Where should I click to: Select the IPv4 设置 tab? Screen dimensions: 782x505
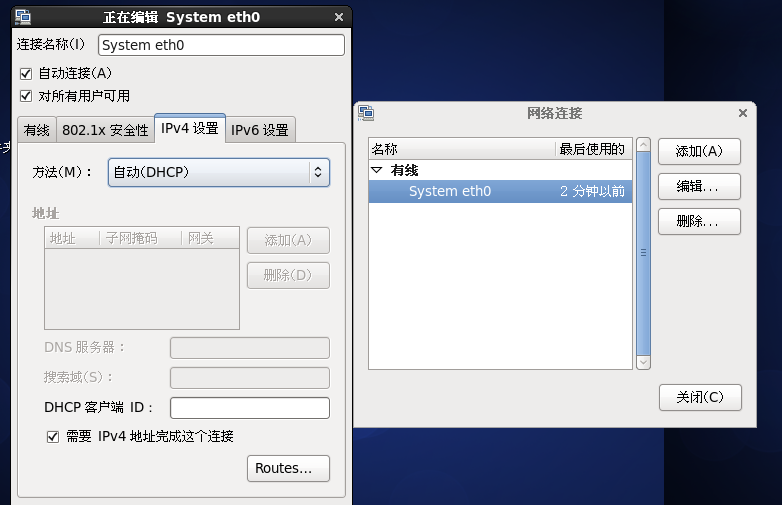[x=190, y=128]
